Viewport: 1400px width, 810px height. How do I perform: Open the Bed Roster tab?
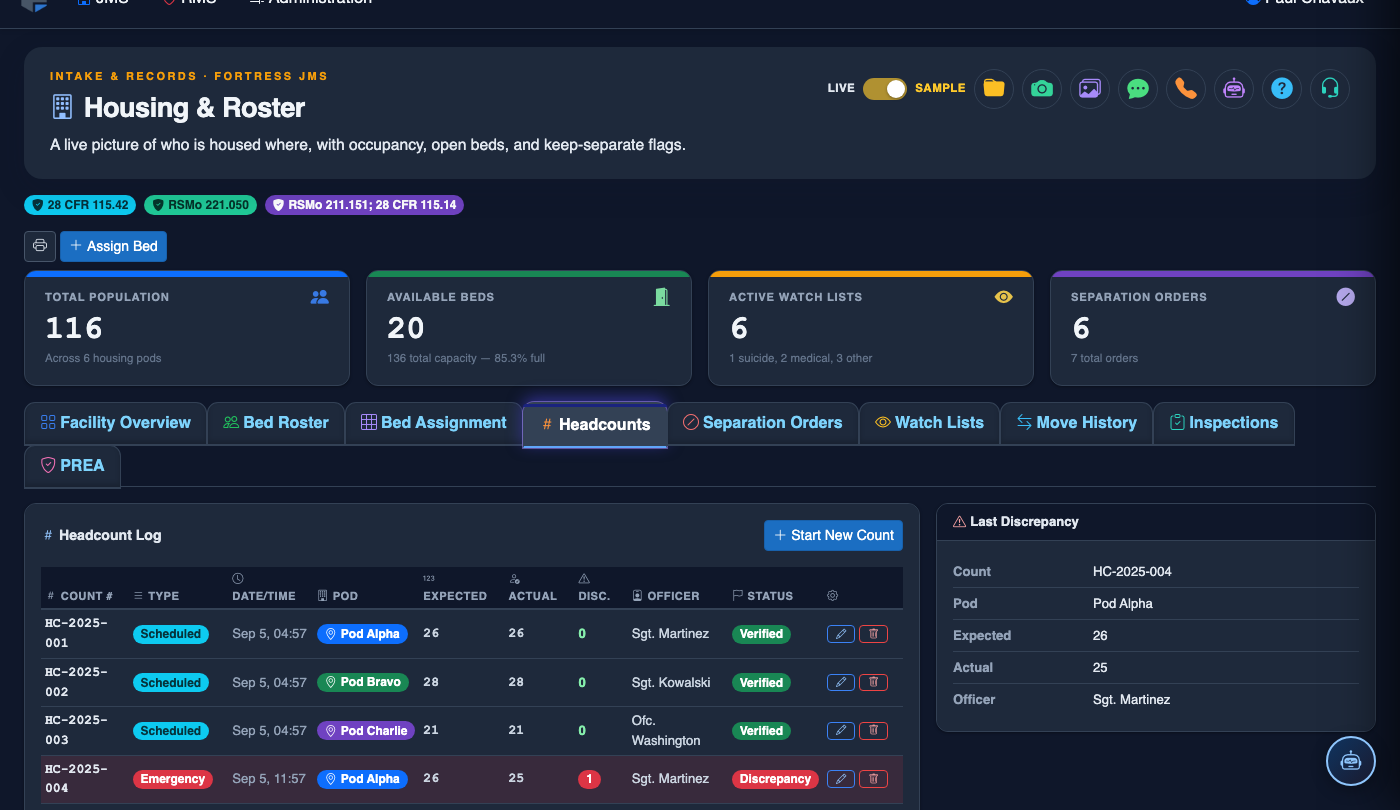point(276,423)
